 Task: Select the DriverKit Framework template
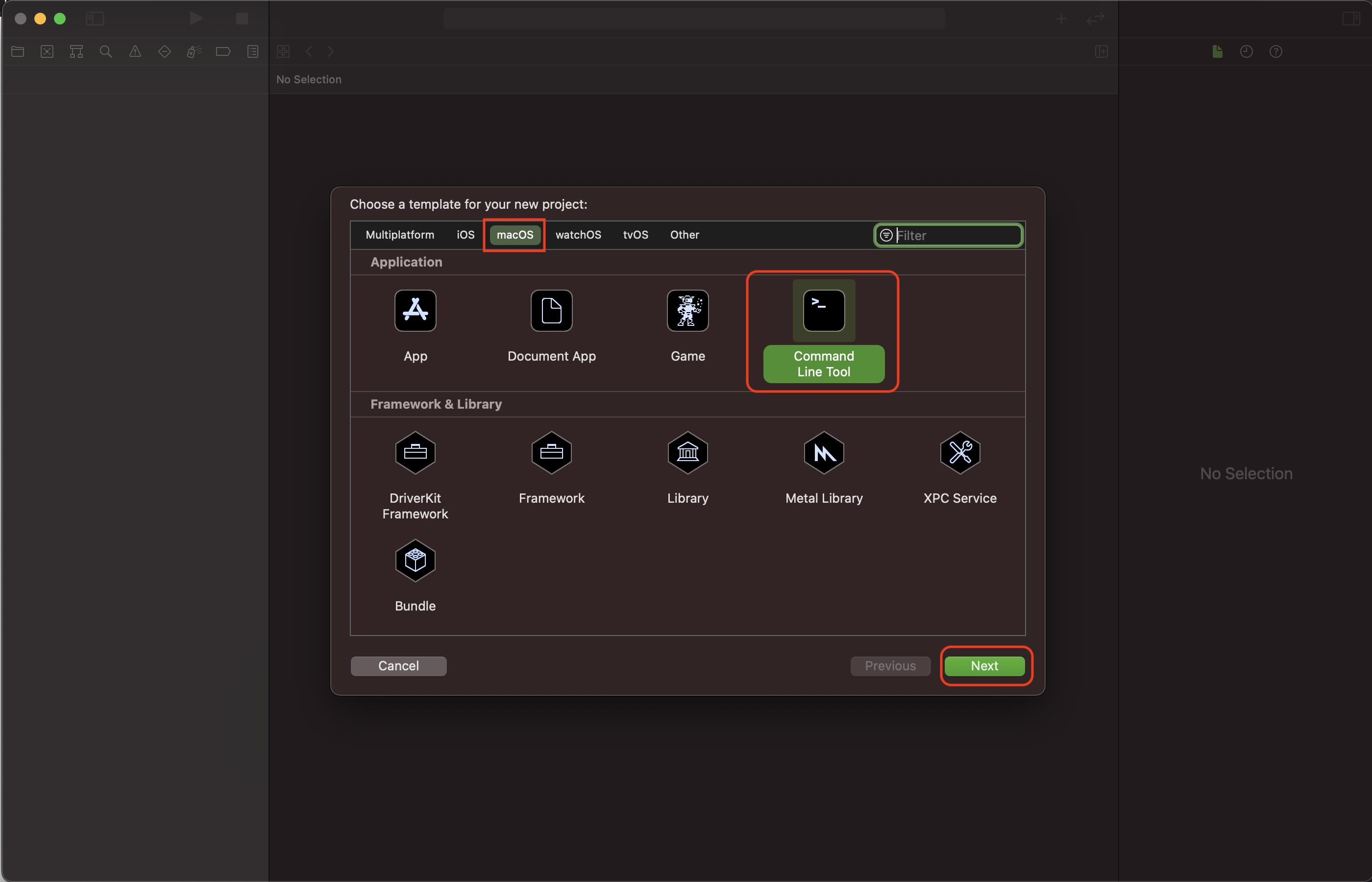click(415, 453)
